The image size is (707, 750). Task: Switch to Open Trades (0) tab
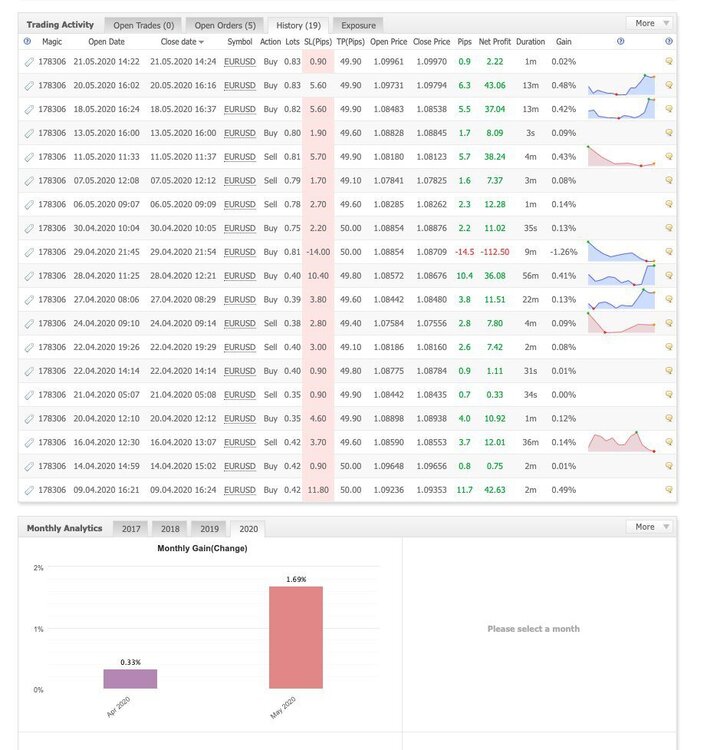tap(144, 25)
